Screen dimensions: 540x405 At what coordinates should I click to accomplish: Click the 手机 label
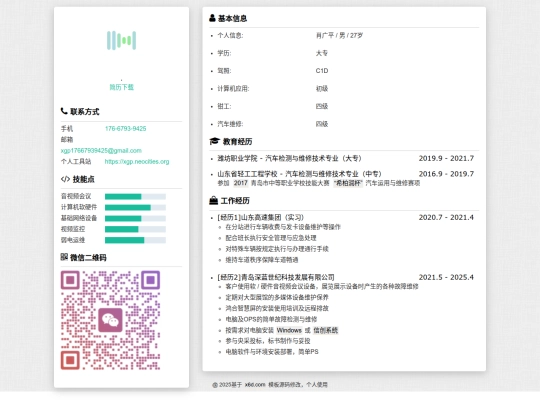click(67, 128)
